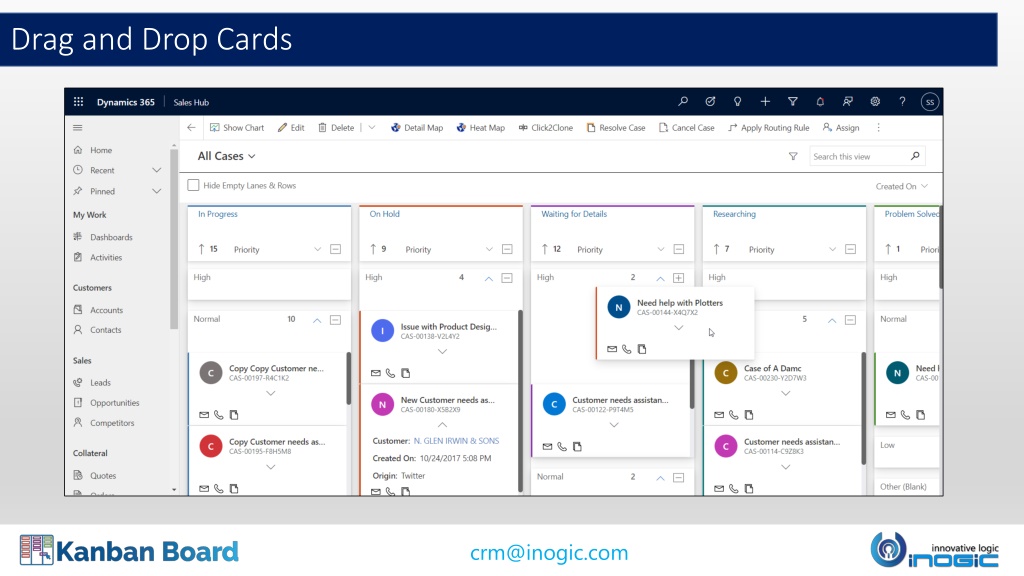Collapse the Researching lane with minus icon
The height and width of the screenshot is (576, 1024).
click(x=850, y=249)
